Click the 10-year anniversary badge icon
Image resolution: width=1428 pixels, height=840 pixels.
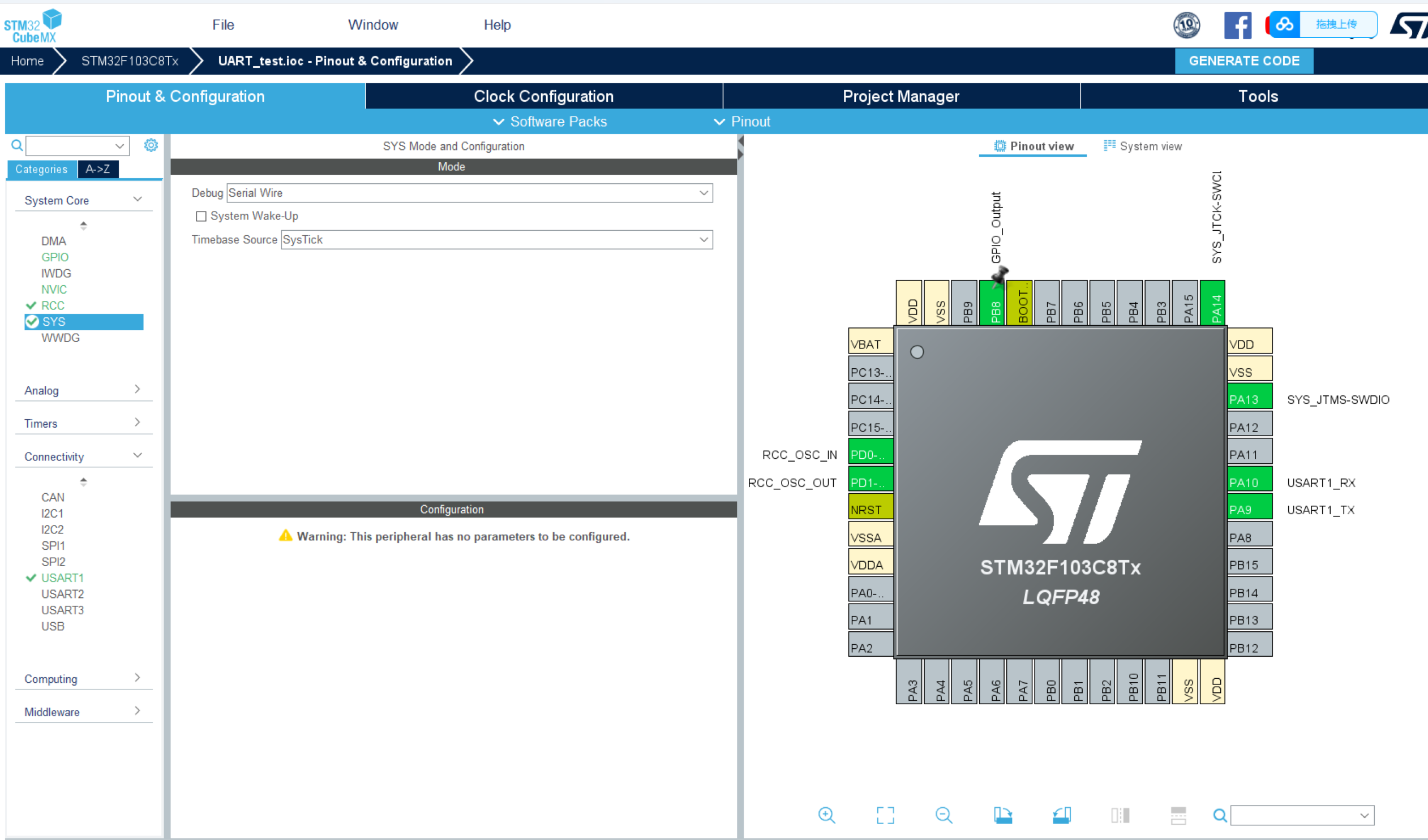point(1186,25)
